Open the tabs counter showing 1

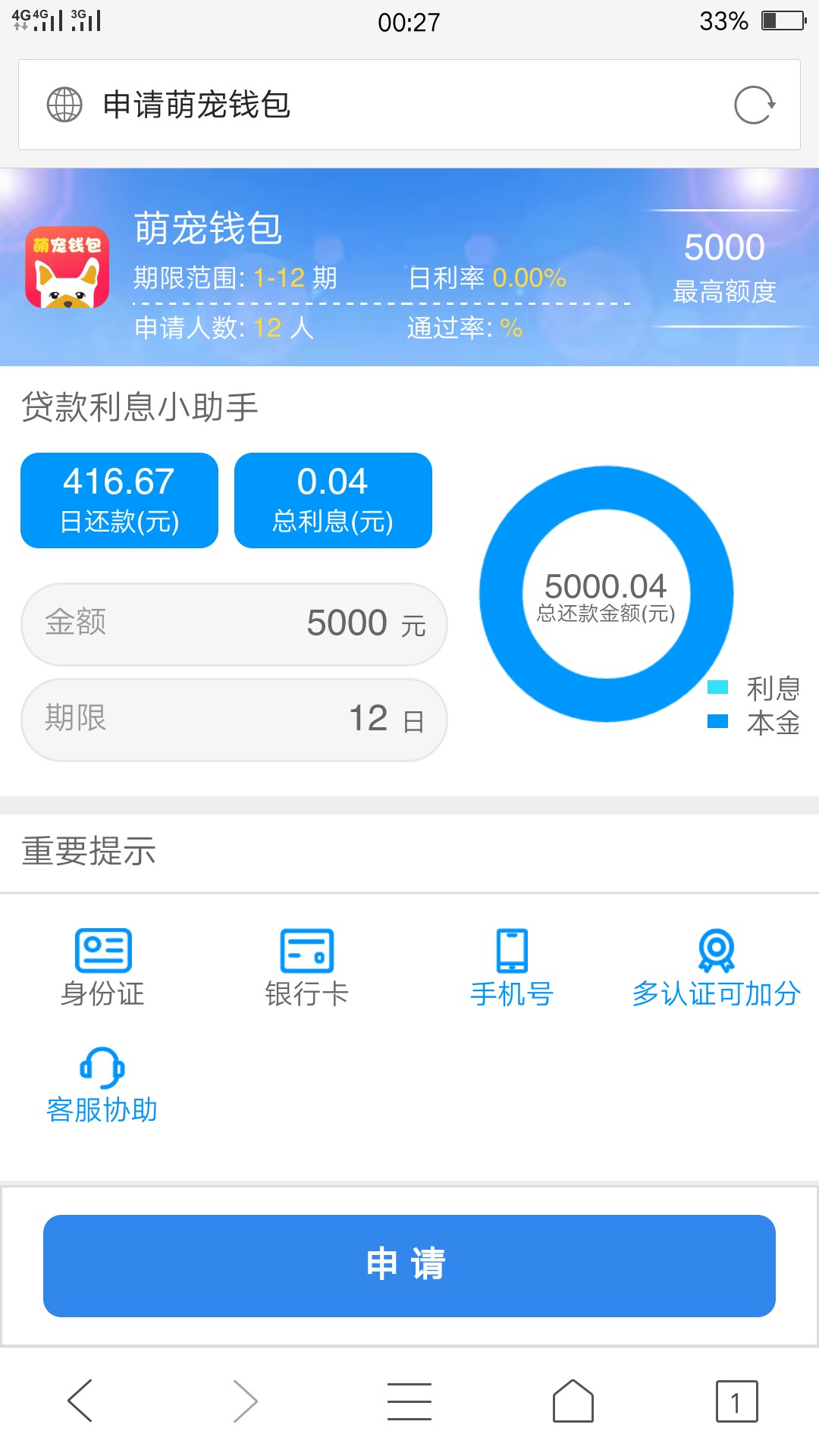point(737,1401)
